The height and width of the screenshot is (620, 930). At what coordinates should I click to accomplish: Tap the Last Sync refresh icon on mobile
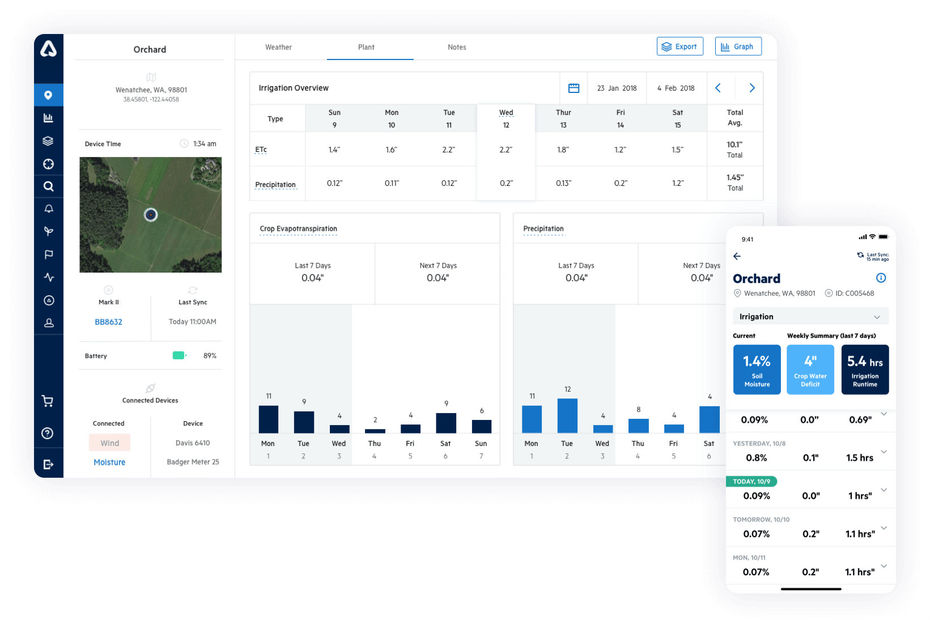click(x=860, y=255)
